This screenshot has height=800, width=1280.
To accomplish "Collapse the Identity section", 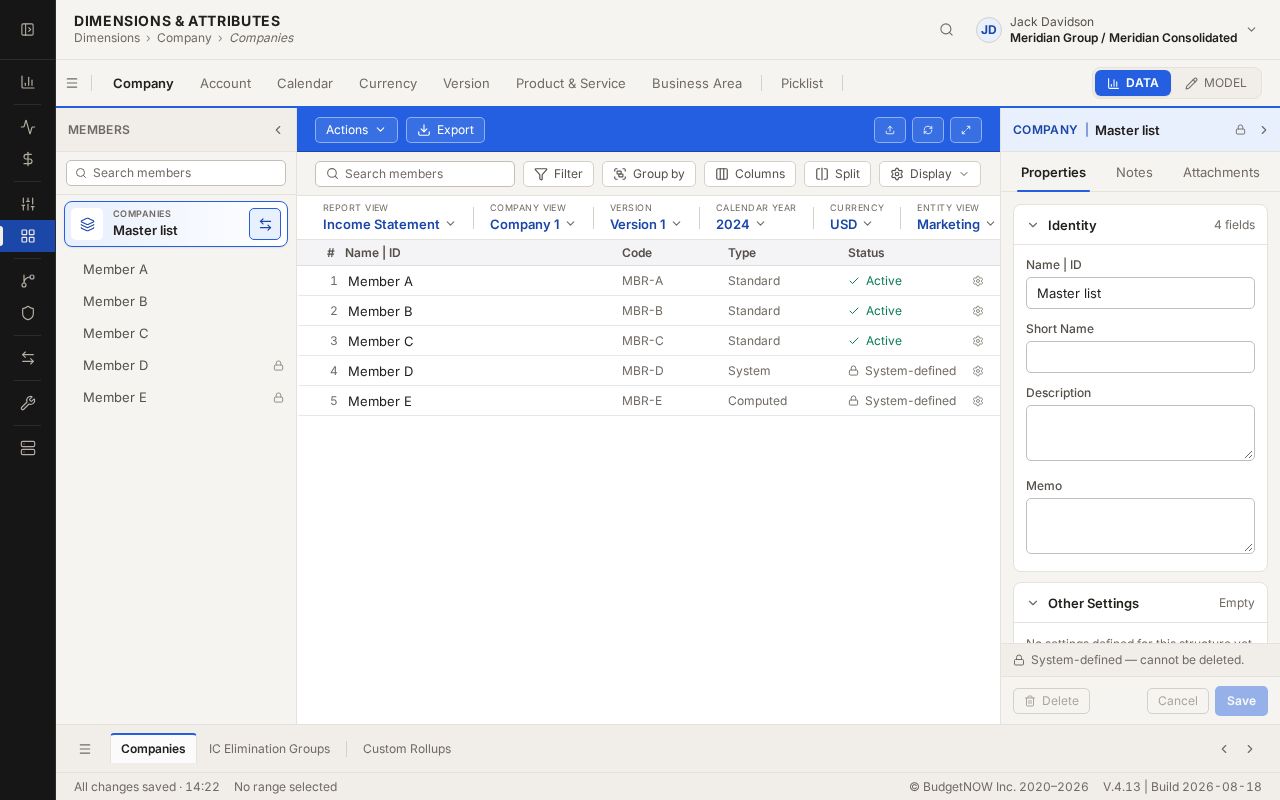I will pyautogui.click(x=1033, y=225).
